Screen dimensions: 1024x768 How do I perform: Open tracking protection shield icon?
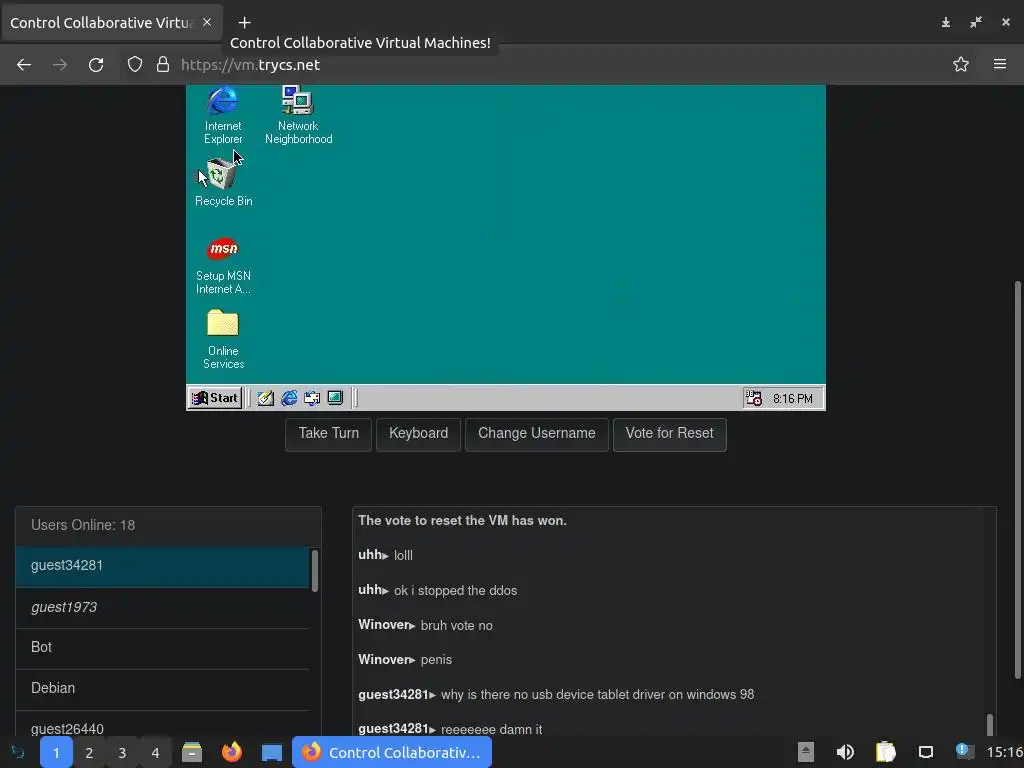(135, 65)
